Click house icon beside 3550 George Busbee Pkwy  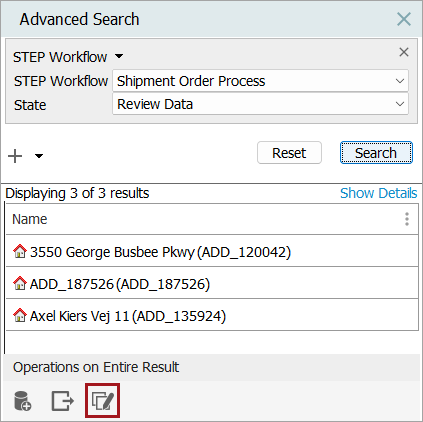20,251
